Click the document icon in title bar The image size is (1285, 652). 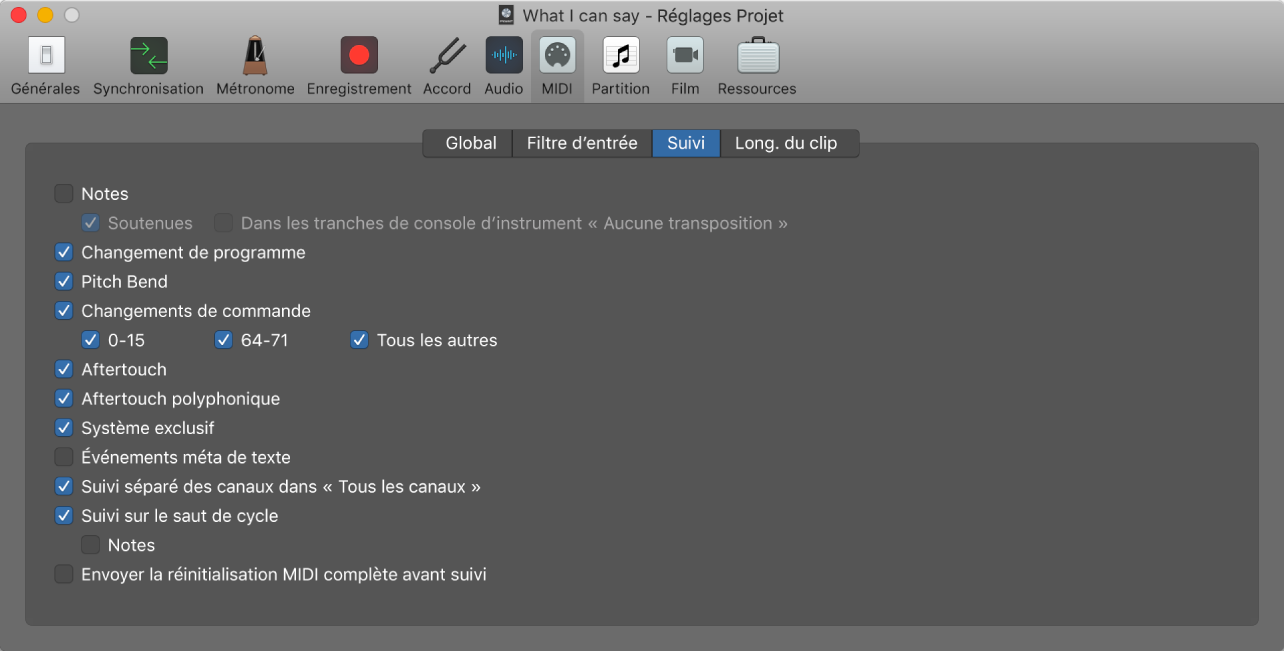pyautogui.click(x=507, y=15)
